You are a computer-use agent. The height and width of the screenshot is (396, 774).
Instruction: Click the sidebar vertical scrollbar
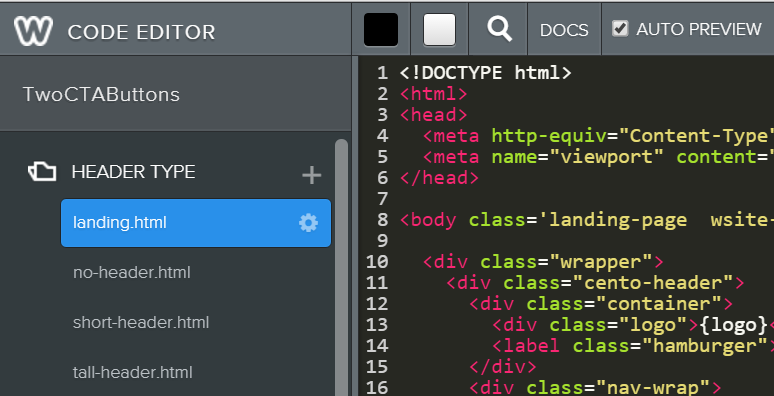(x=341, y=267)
